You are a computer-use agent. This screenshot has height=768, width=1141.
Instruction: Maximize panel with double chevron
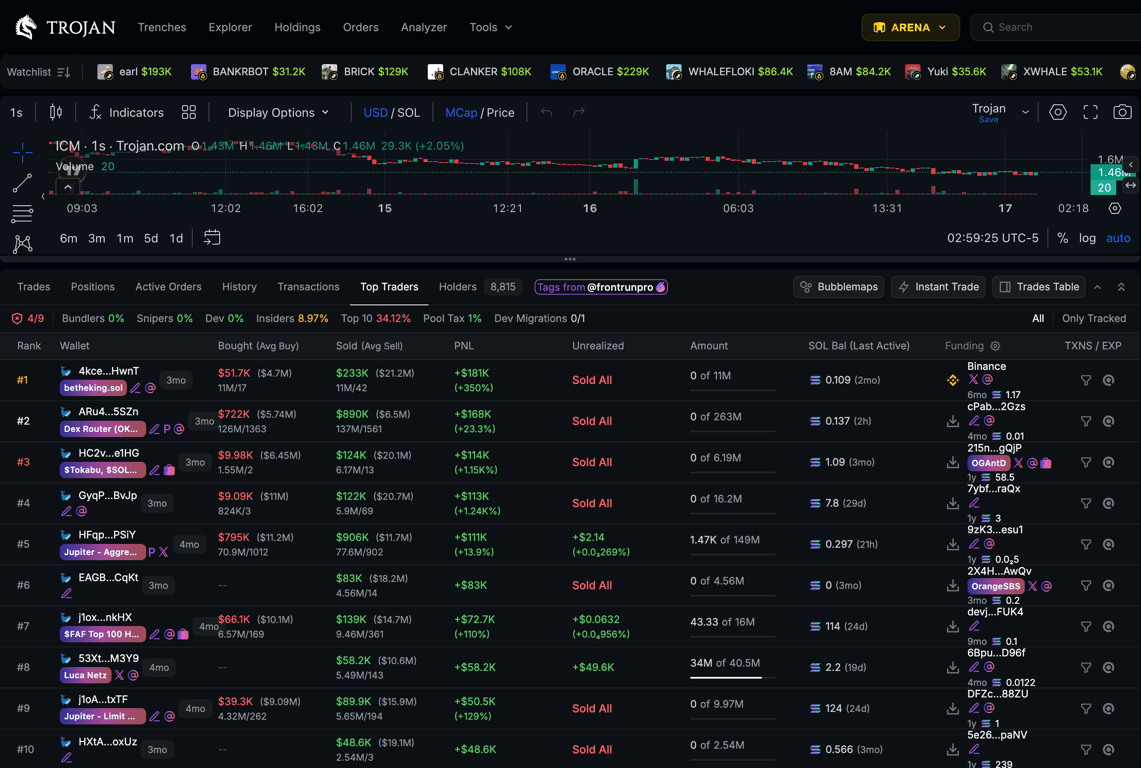point(1121,287)
